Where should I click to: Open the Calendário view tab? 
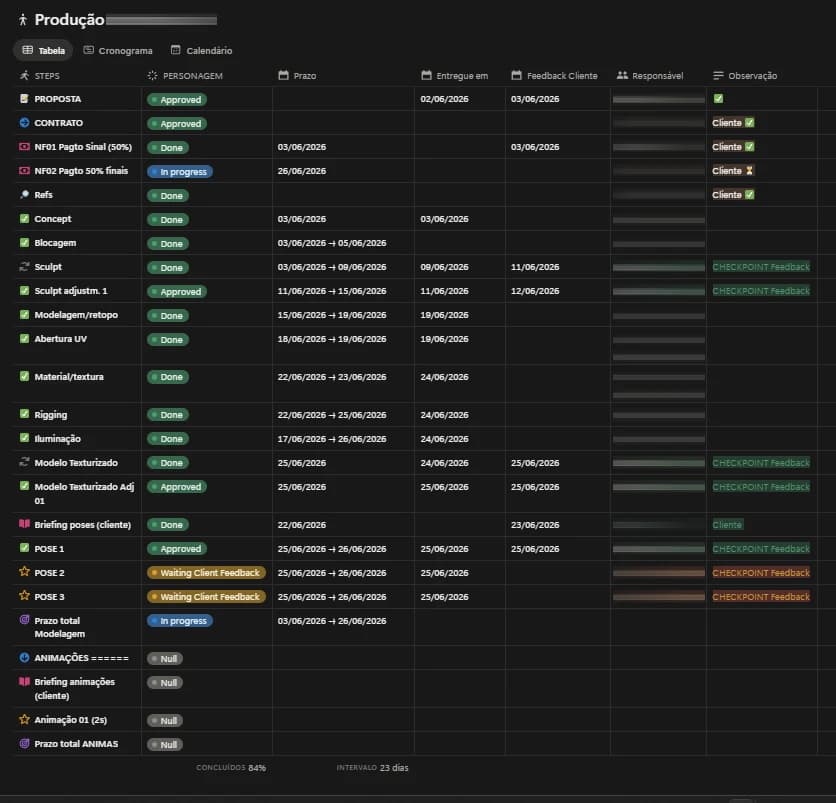click(x=202, y=50)
